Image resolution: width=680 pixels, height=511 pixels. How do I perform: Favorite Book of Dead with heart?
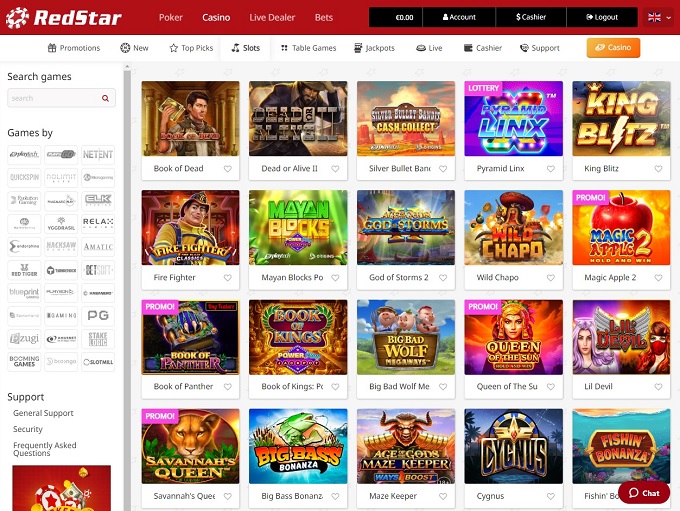(228, 169)
